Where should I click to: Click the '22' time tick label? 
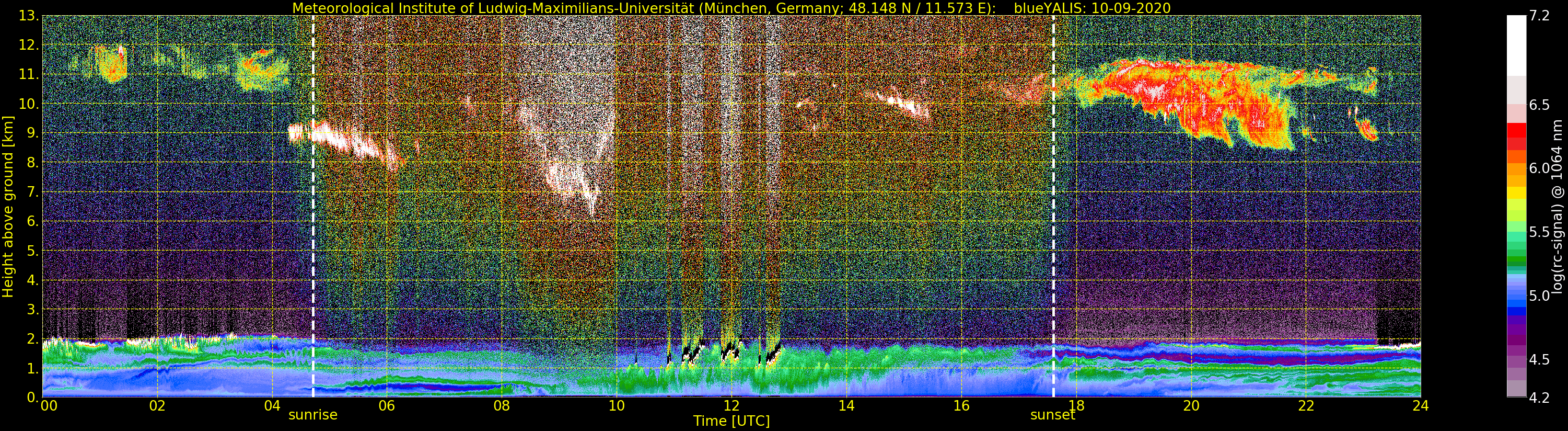tap(1306, 406)
